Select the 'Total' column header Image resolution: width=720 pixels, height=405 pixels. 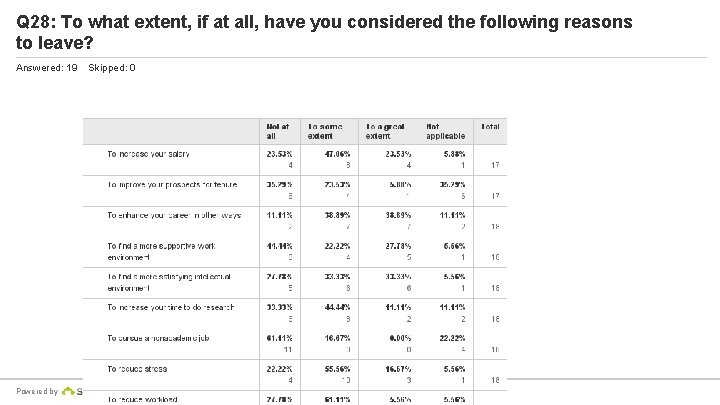click(x=490, y=127)
